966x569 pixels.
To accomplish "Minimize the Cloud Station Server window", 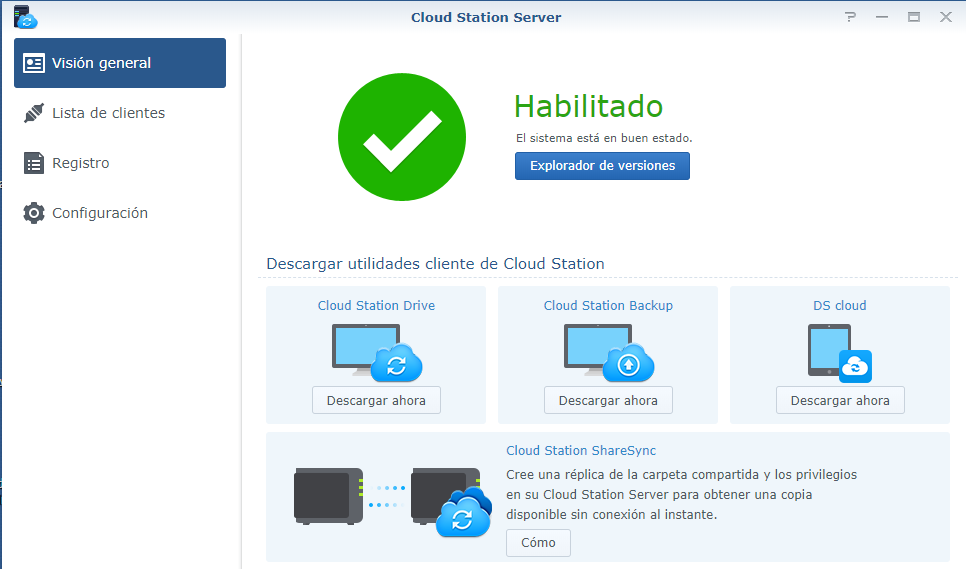I will coord(882,17).
